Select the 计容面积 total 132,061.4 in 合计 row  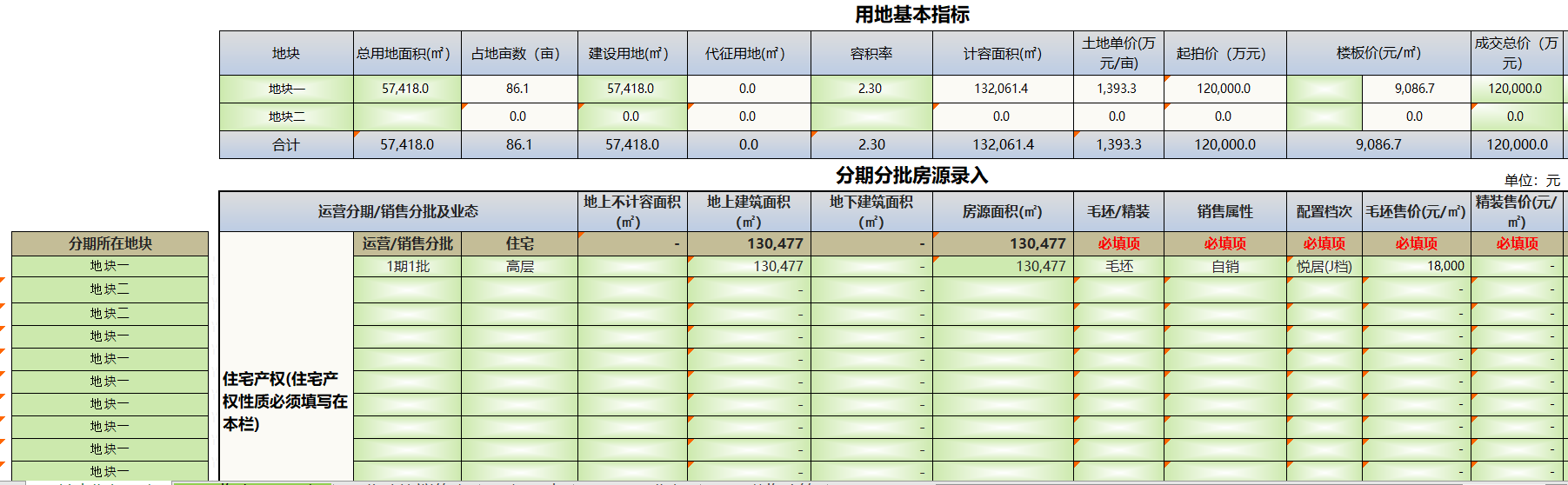[1003, 145]
